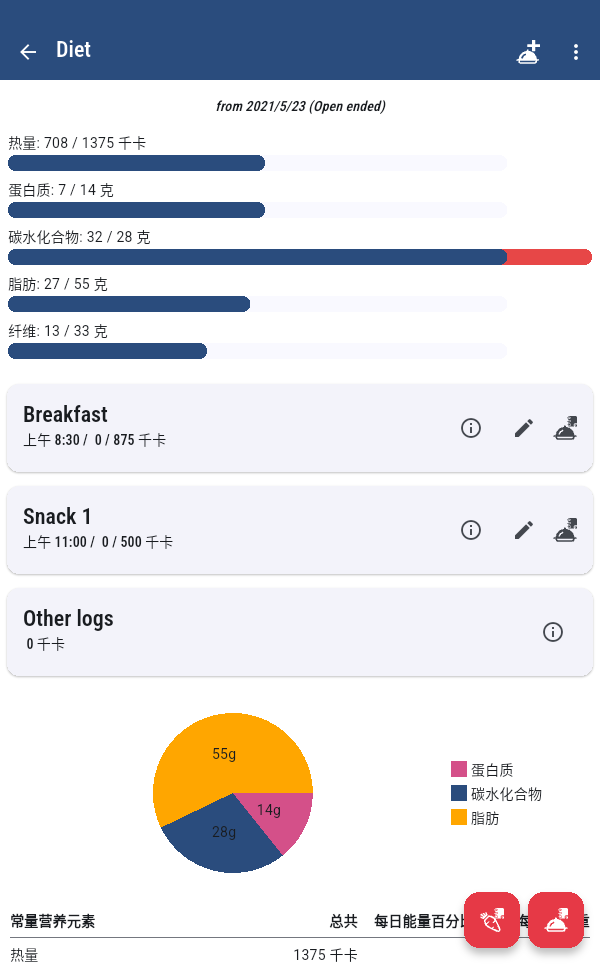Edit Snack 1 with pencil icon
600x964 pixels.
524,530
